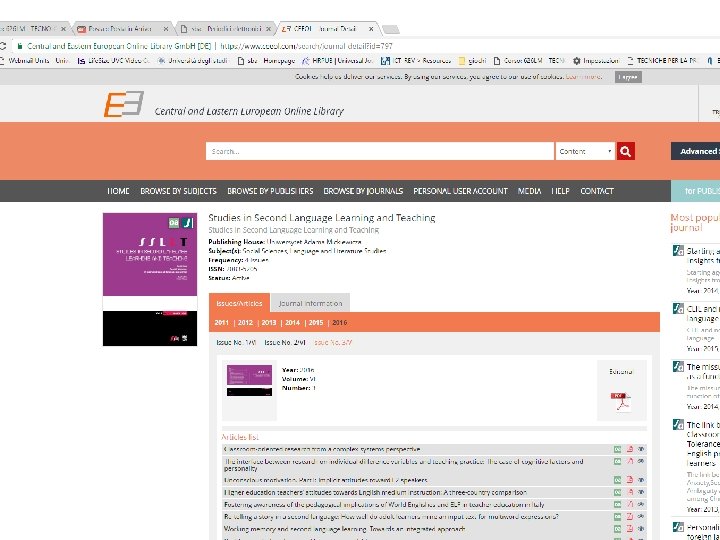Screen dimensions: 720x540
Task: Open HOME in the navigation bar
Action: coord(118,191)
